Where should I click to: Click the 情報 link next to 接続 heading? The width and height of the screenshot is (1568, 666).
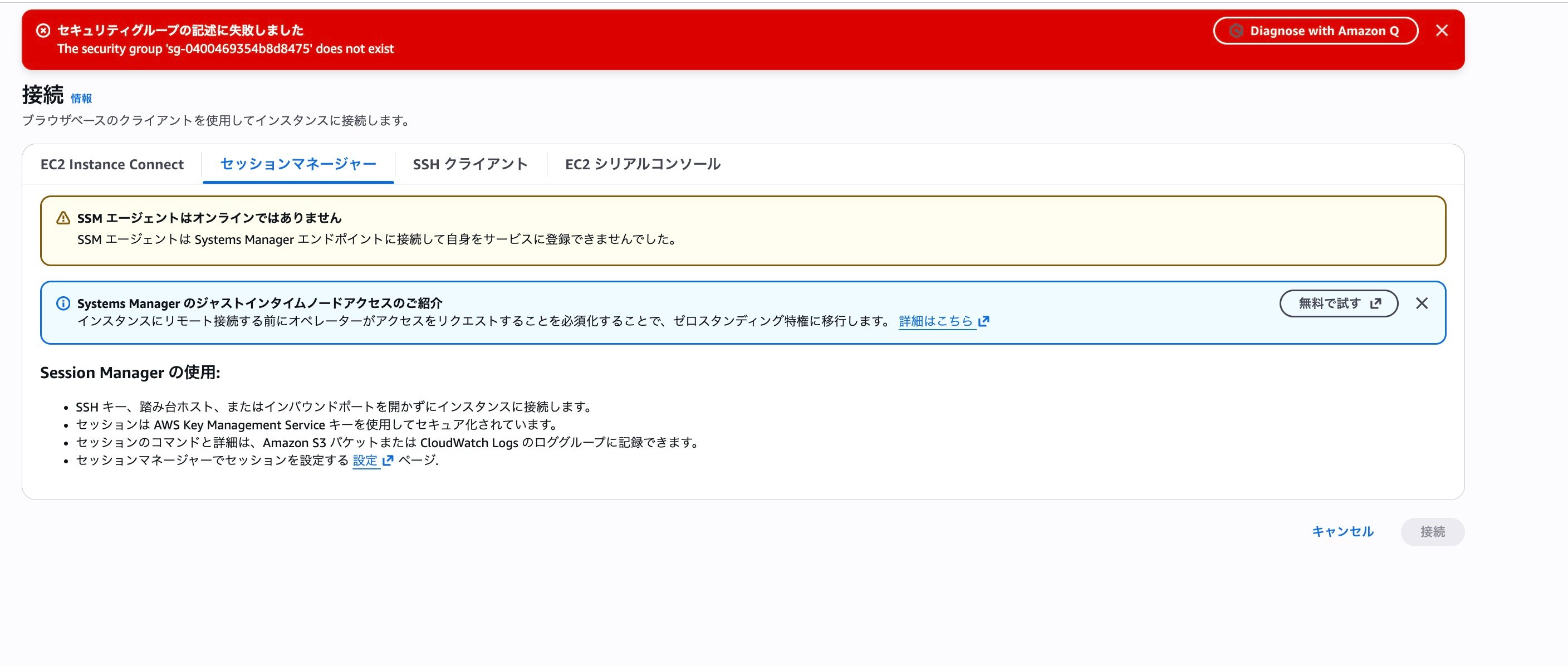point(81,98)
